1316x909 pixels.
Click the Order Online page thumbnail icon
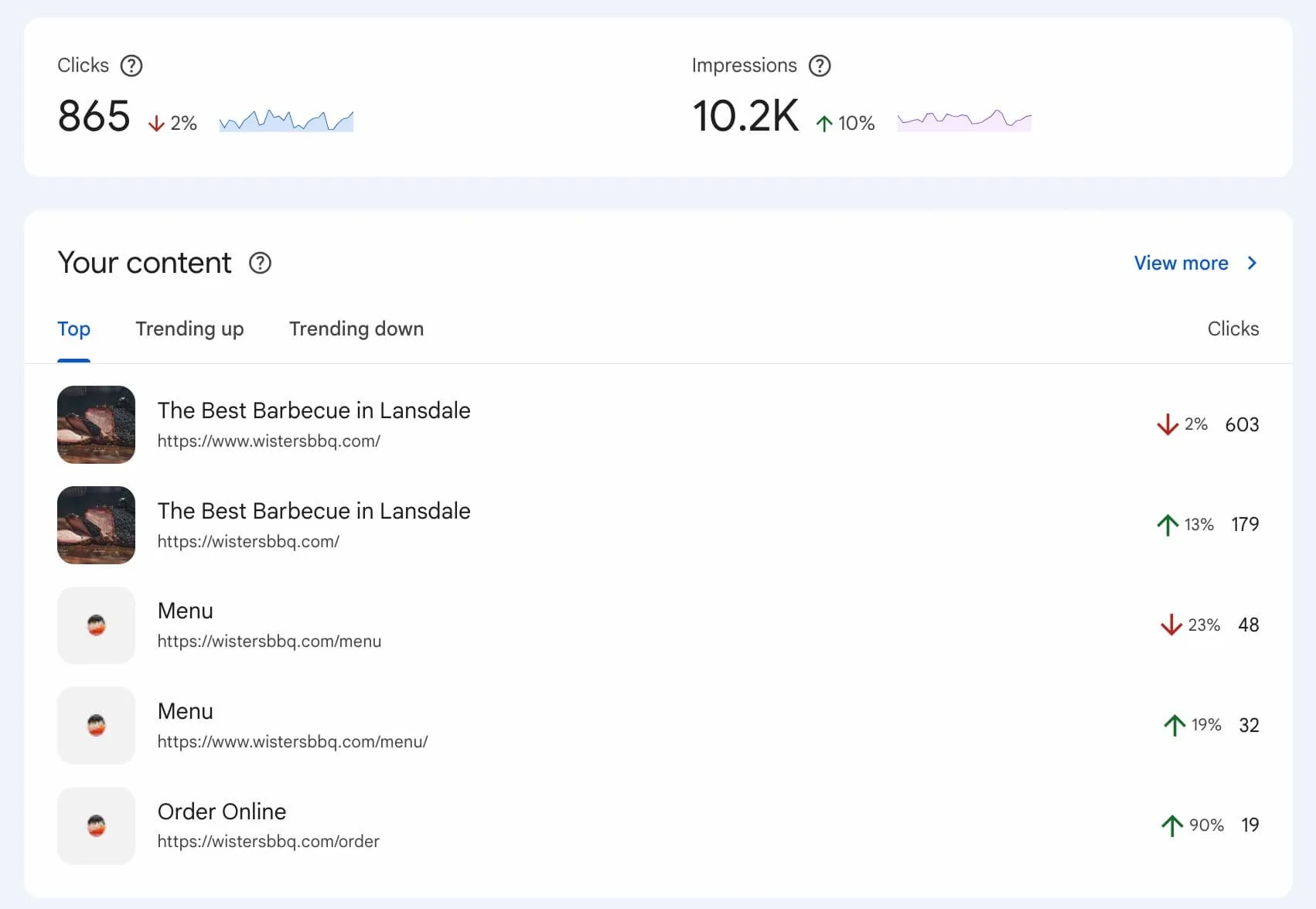coord(96,826)
